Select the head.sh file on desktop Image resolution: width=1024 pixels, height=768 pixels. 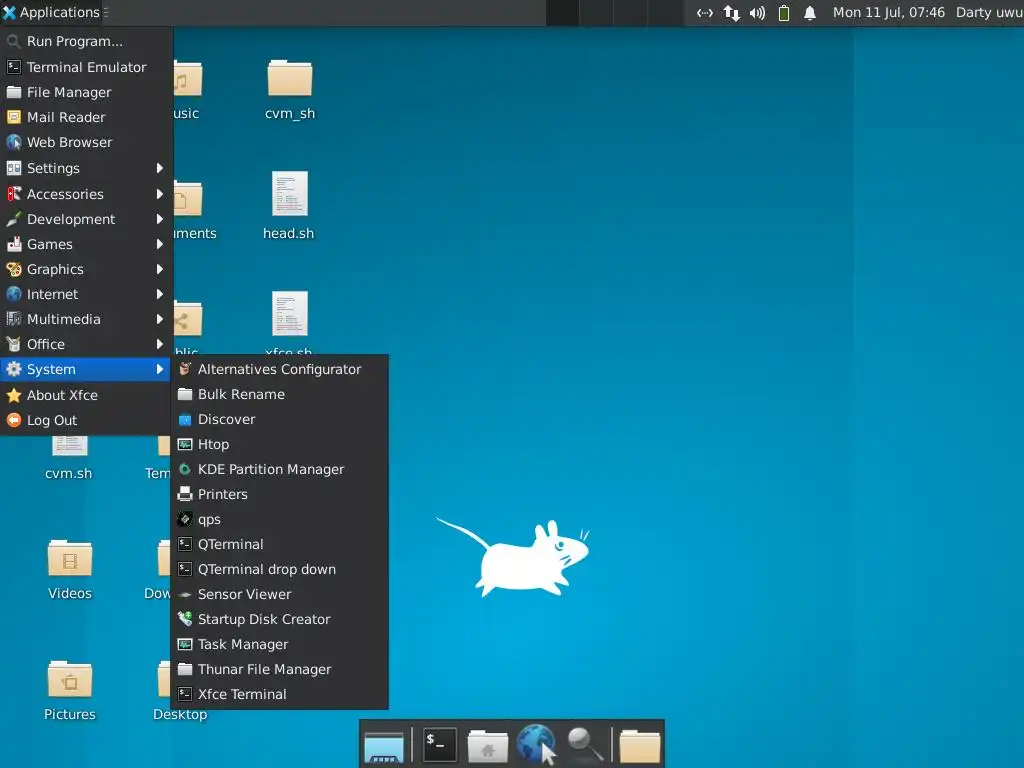coord(289,193)
